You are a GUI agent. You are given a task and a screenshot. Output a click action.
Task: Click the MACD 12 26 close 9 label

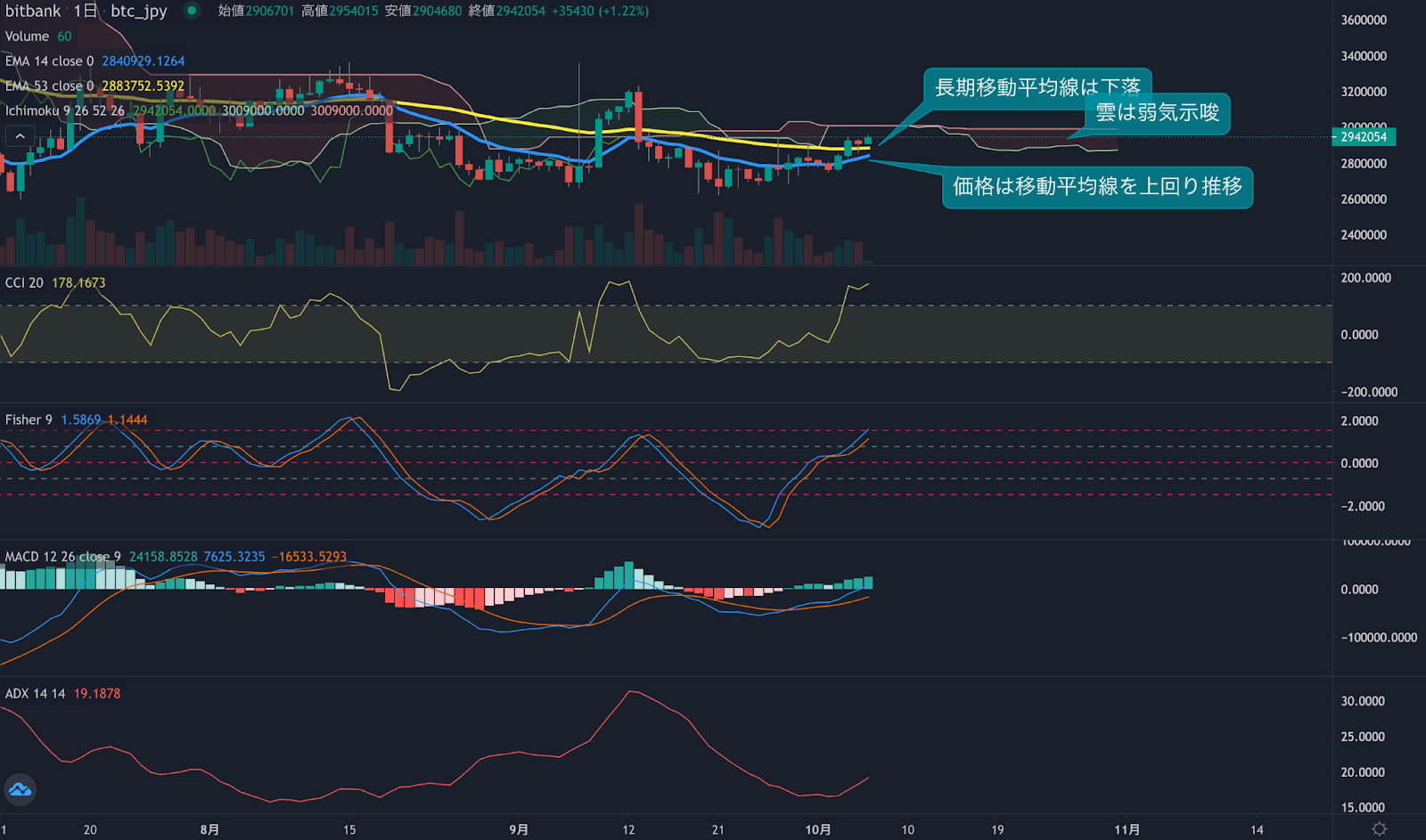[x=62, y=557]
